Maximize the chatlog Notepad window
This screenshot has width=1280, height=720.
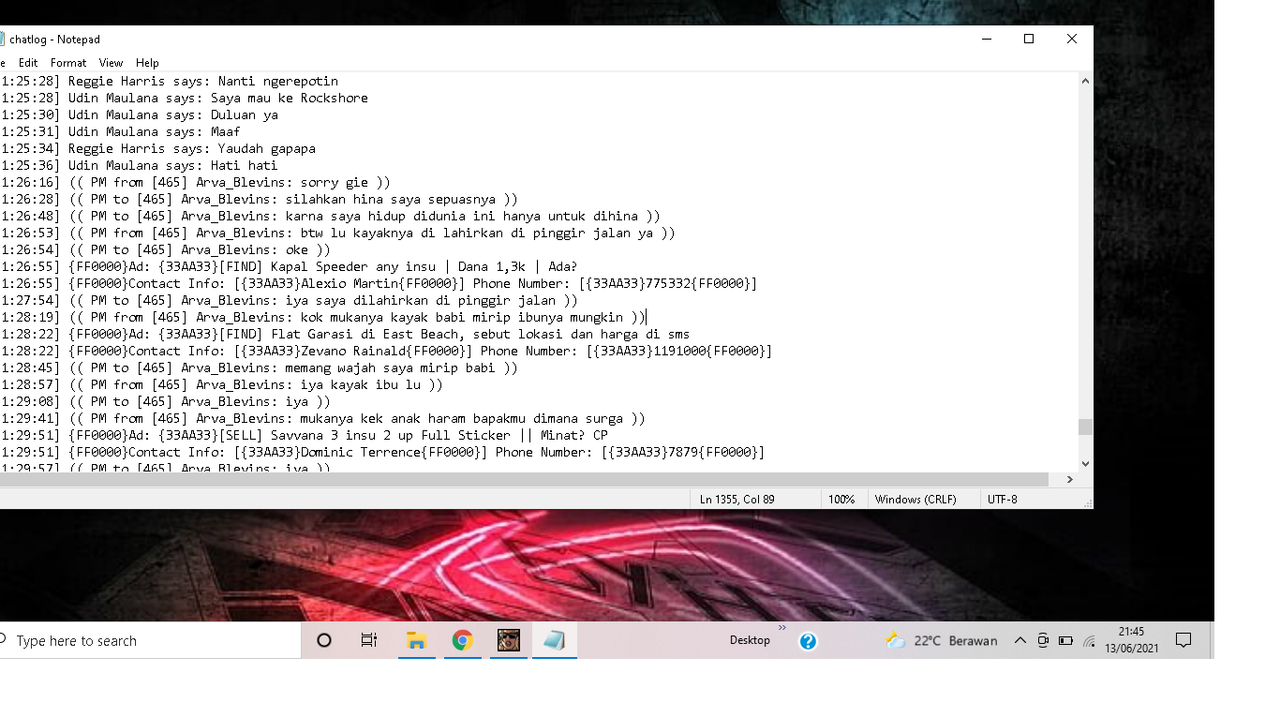(x=1029, y=39)
